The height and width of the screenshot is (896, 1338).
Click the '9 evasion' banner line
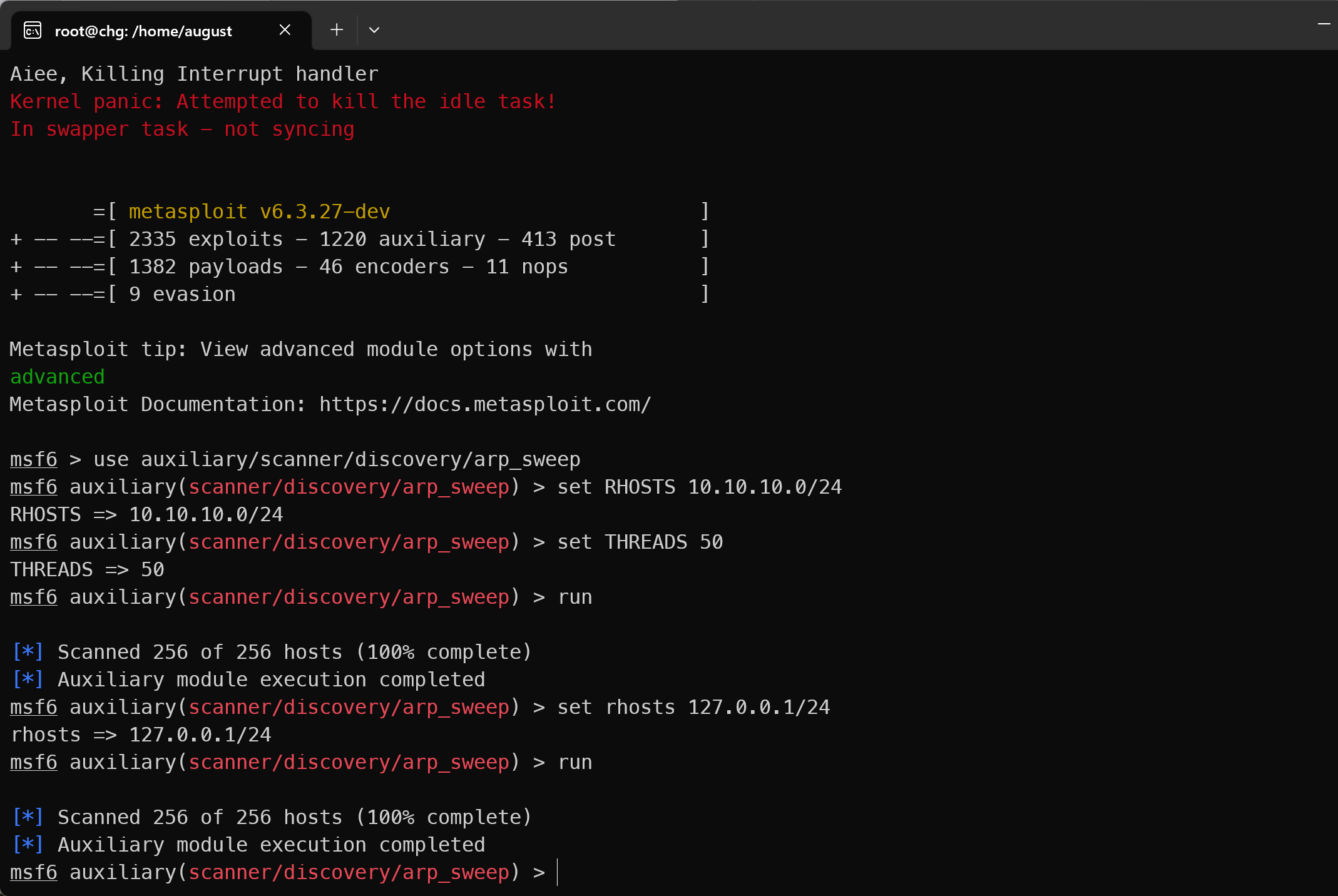[x=182, y=294]
